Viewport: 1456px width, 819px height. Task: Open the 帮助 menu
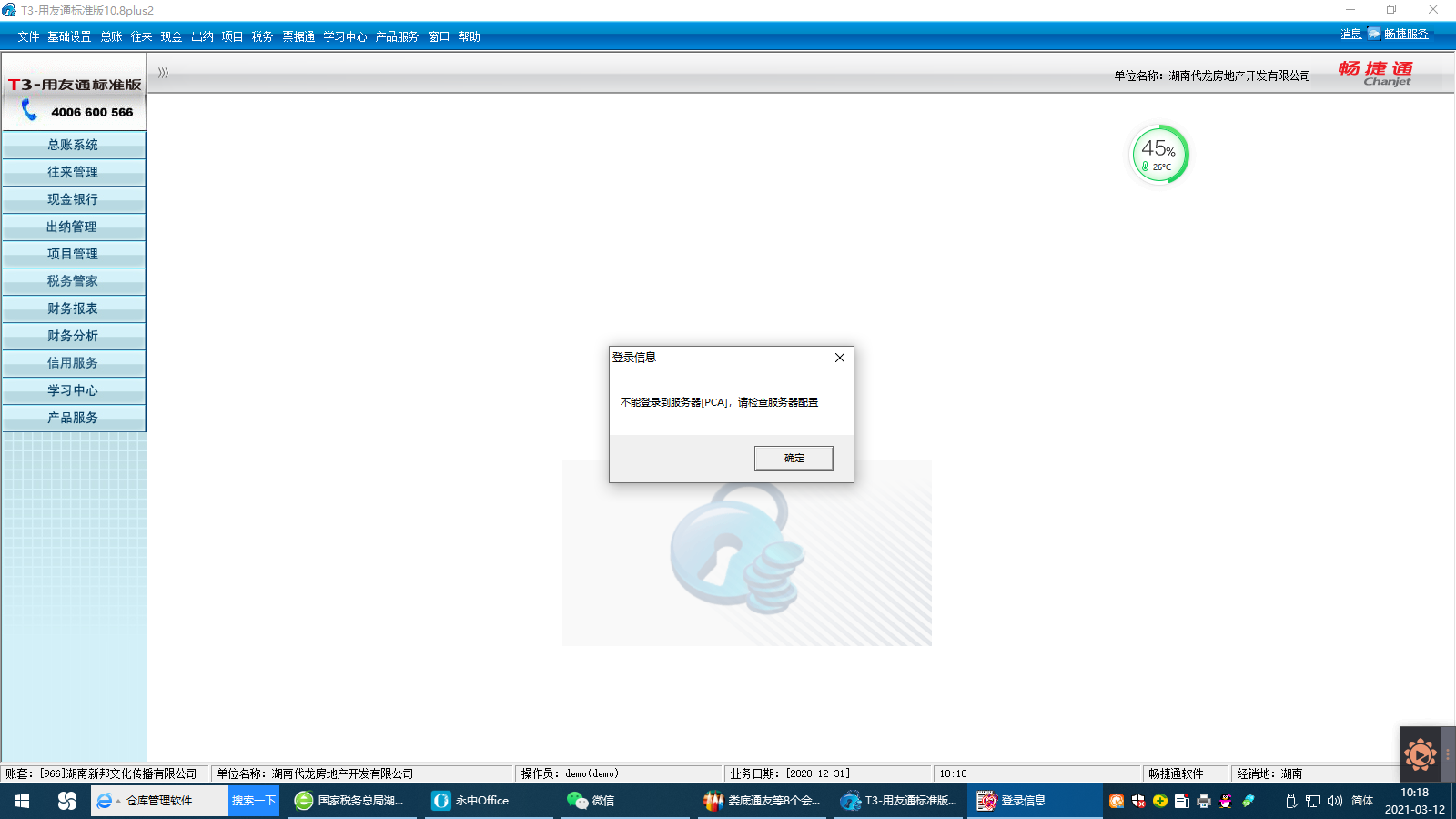tap(469, 36)
